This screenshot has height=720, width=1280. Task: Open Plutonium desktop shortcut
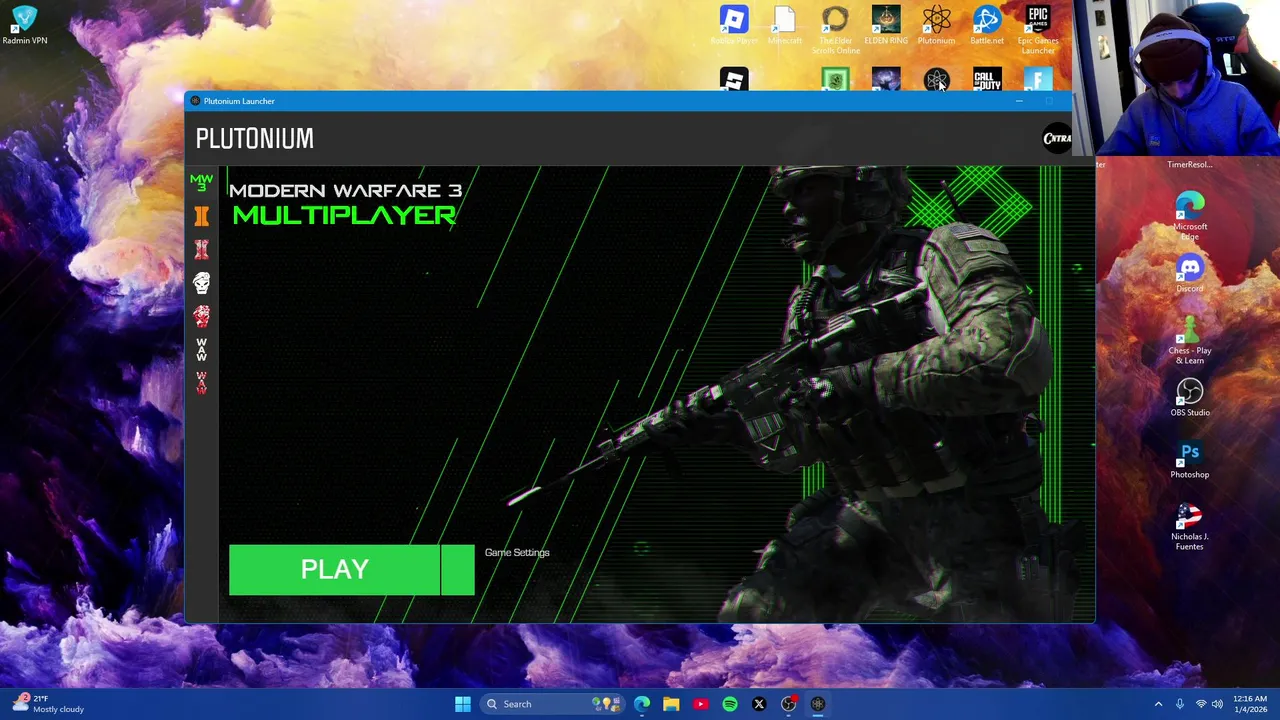(x=936, y=26)
